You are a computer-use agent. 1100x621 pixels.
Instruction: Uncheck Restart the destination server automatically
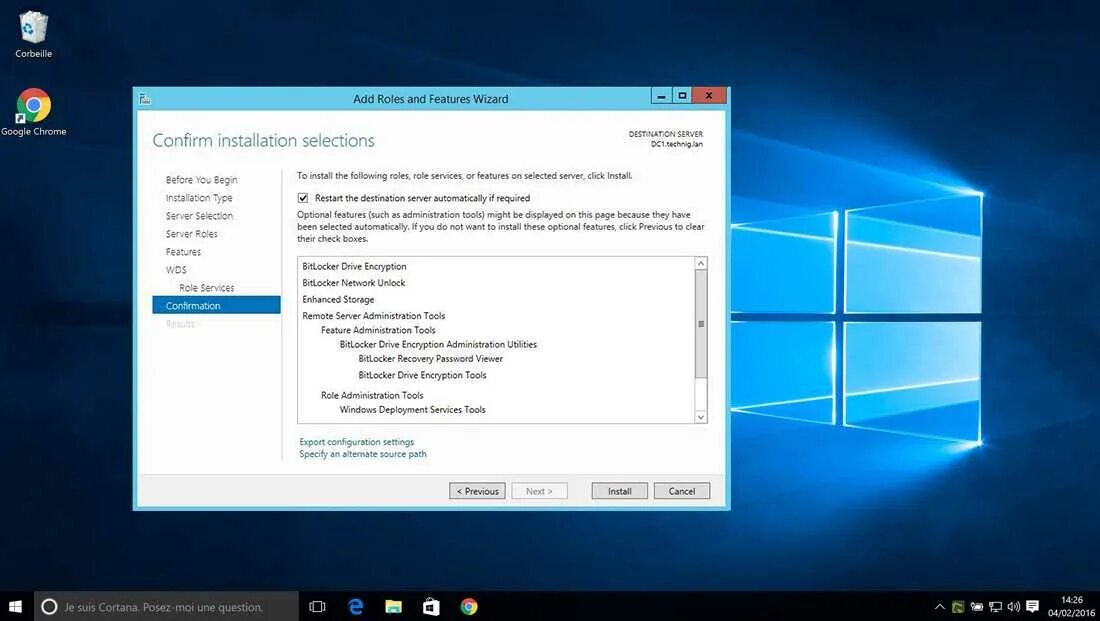point(303,197)
